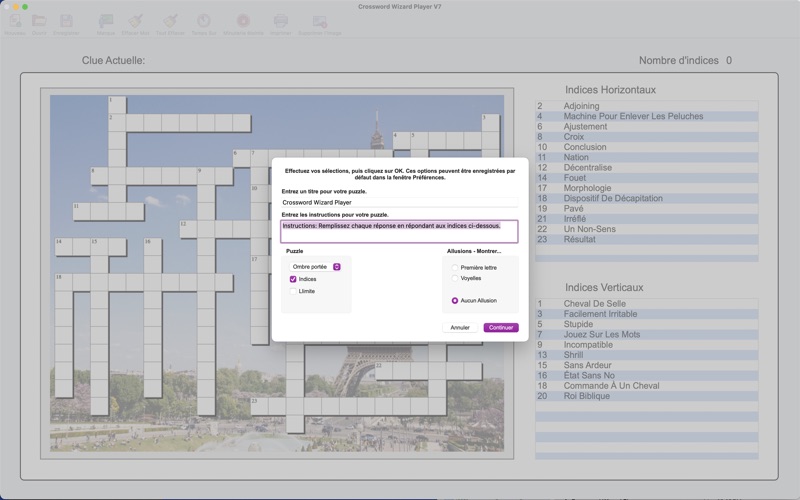
Task: Click the Temps Sur clock icon
Action: (x=204, y=21)
